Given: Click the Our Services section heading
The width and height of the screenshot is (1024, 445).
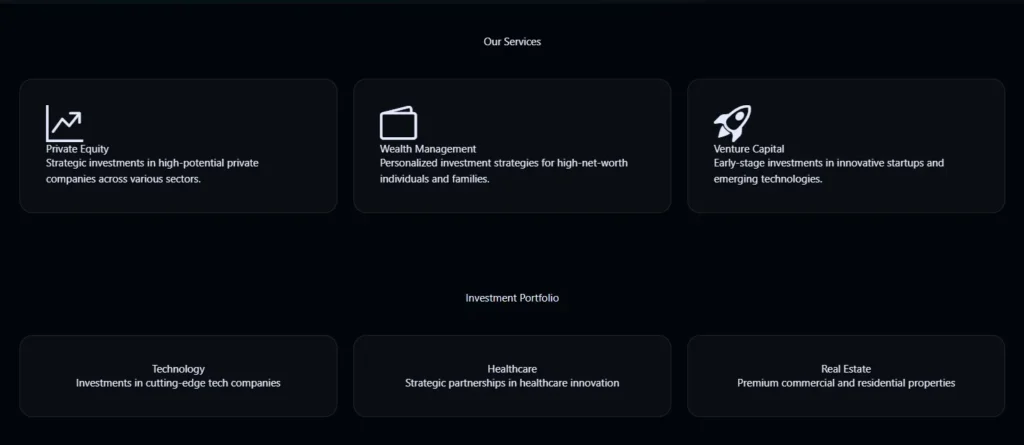Looking at the screenshot, I should point(512,42).
